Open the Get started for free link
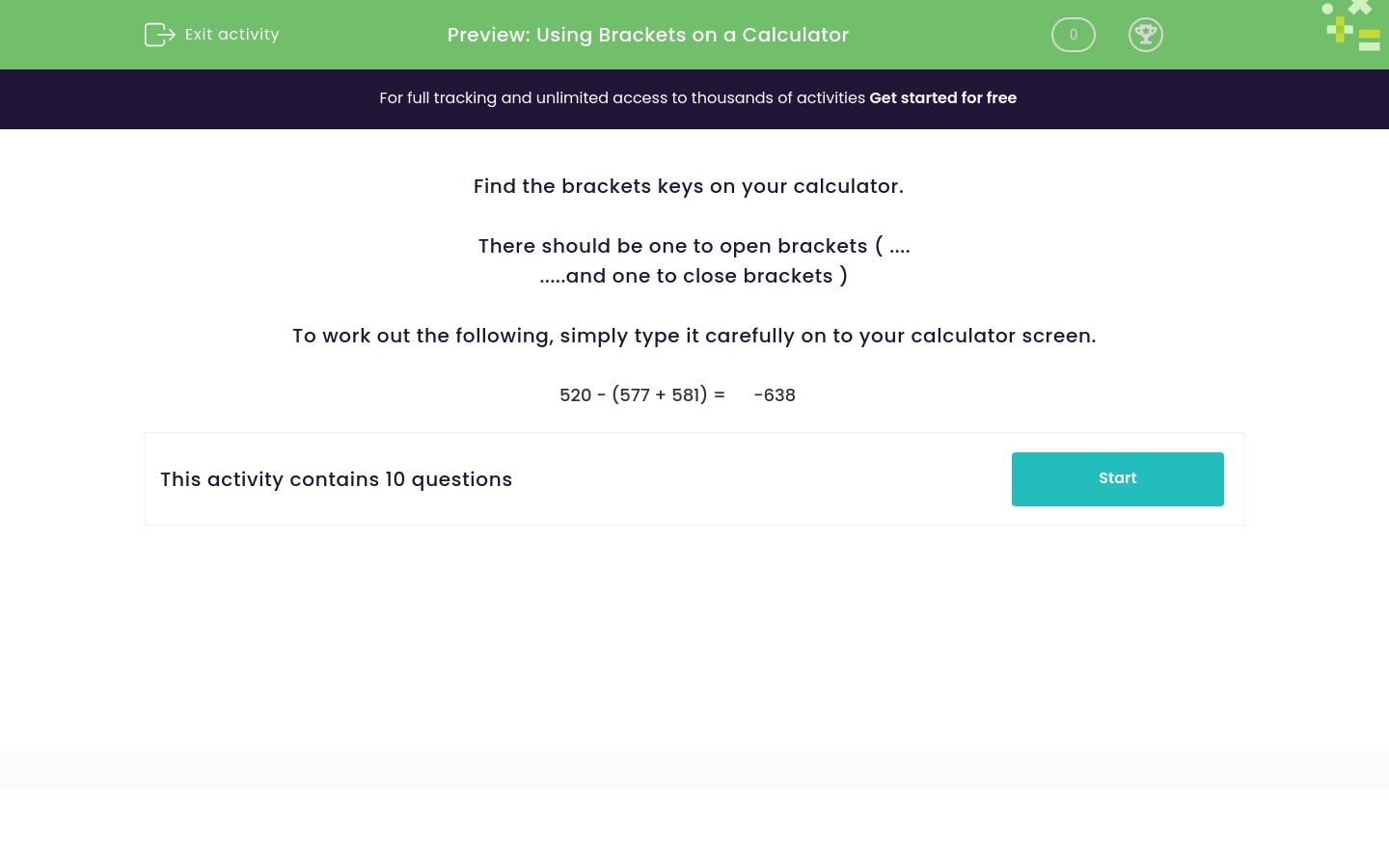The width and height of the screenshot is (1389, 868). coord(942,97)
